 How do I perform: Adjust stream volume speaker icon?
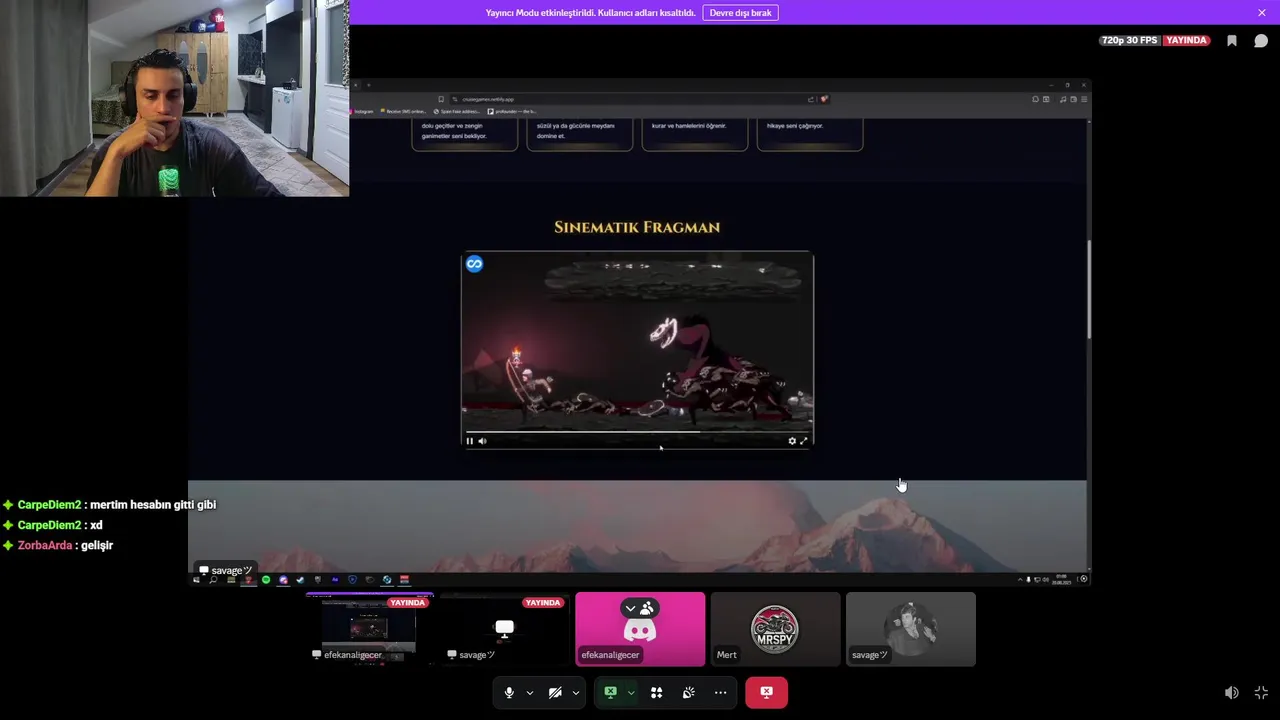[x=1232, y=693]
